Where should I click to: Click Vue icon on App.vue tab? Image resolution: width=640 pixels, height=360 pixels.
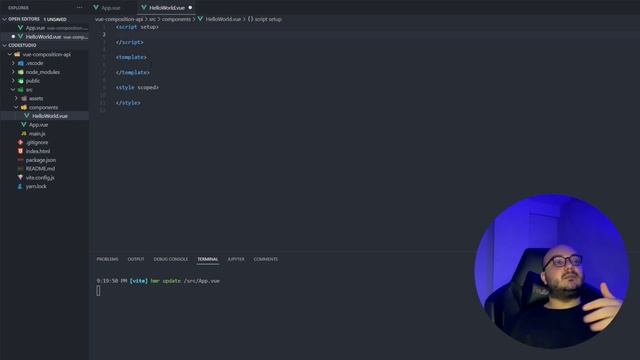[96, 7]
